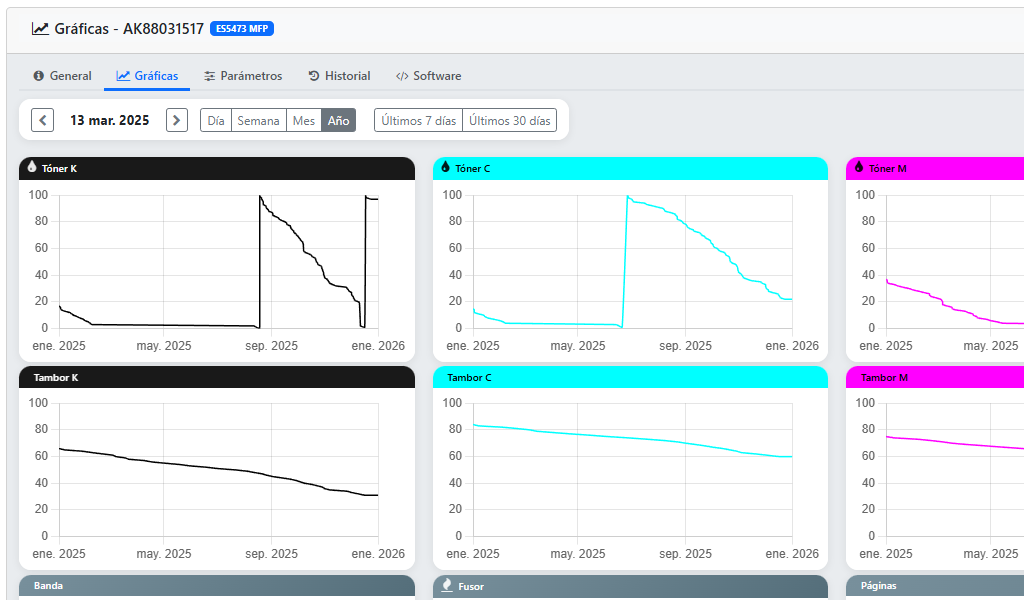1024x600 pixels.
Task: Click the Tóner K droplet icon
Action: tap(31, 167)
